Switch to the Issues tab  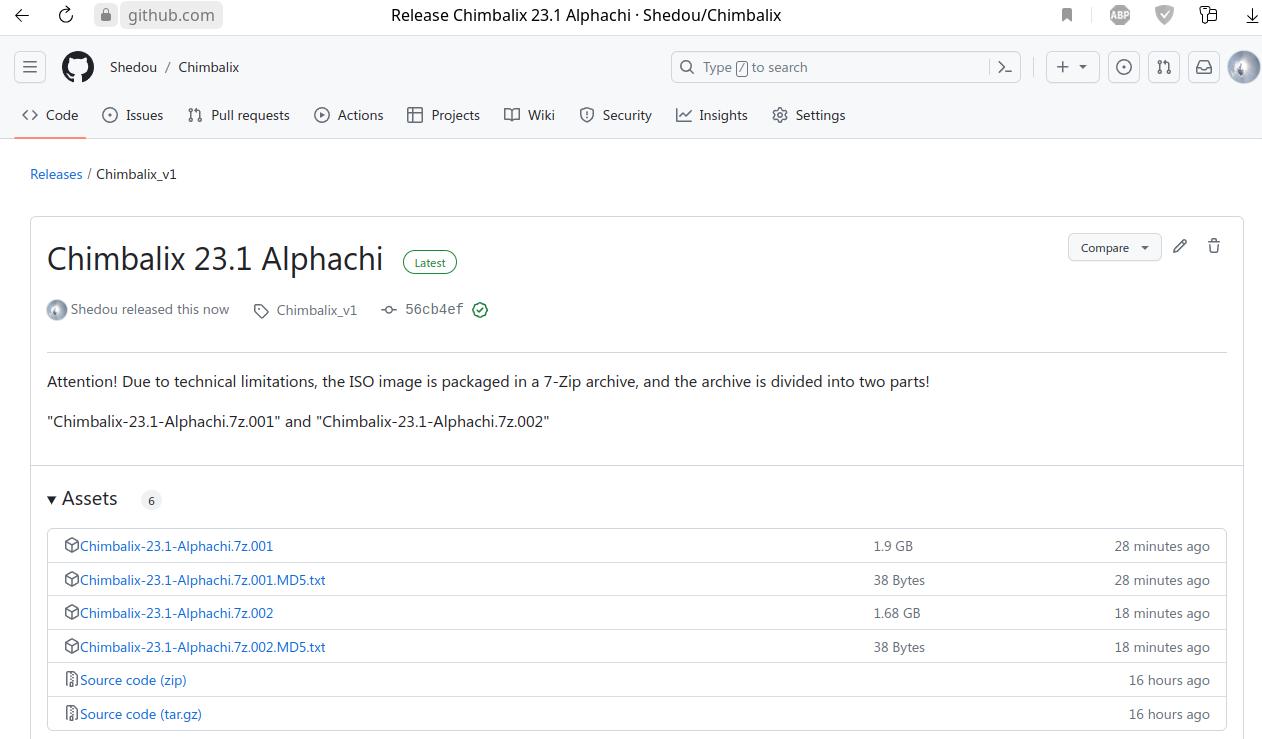point(133,115)
